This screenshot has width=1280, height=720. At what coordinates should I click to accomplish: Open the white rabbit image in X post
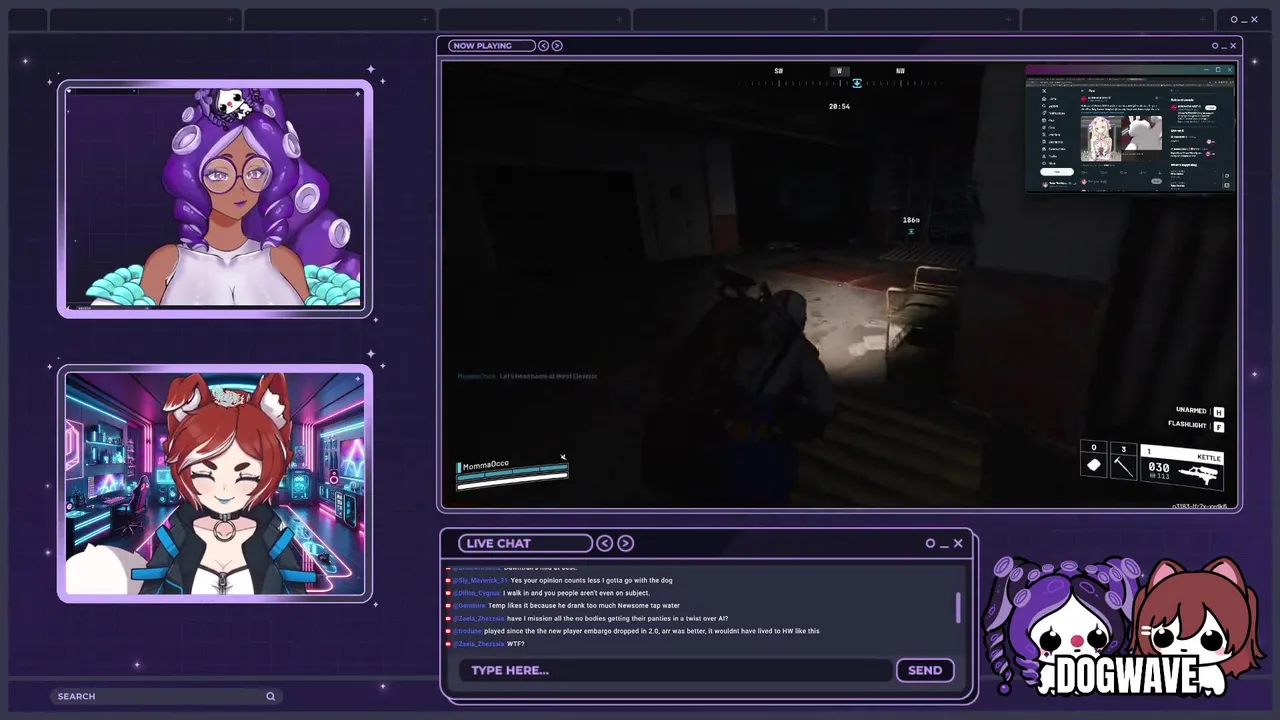[1142, 133]
